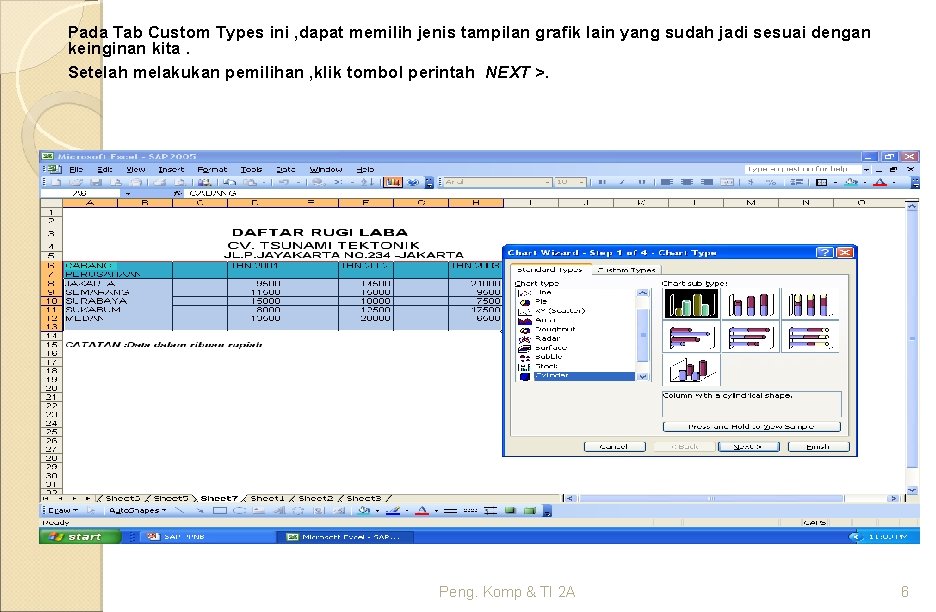The image size is (936, 612).
Task: Select the stacked cylinder column sub-type
Action: pyautogui.click(x=751, y=304)
